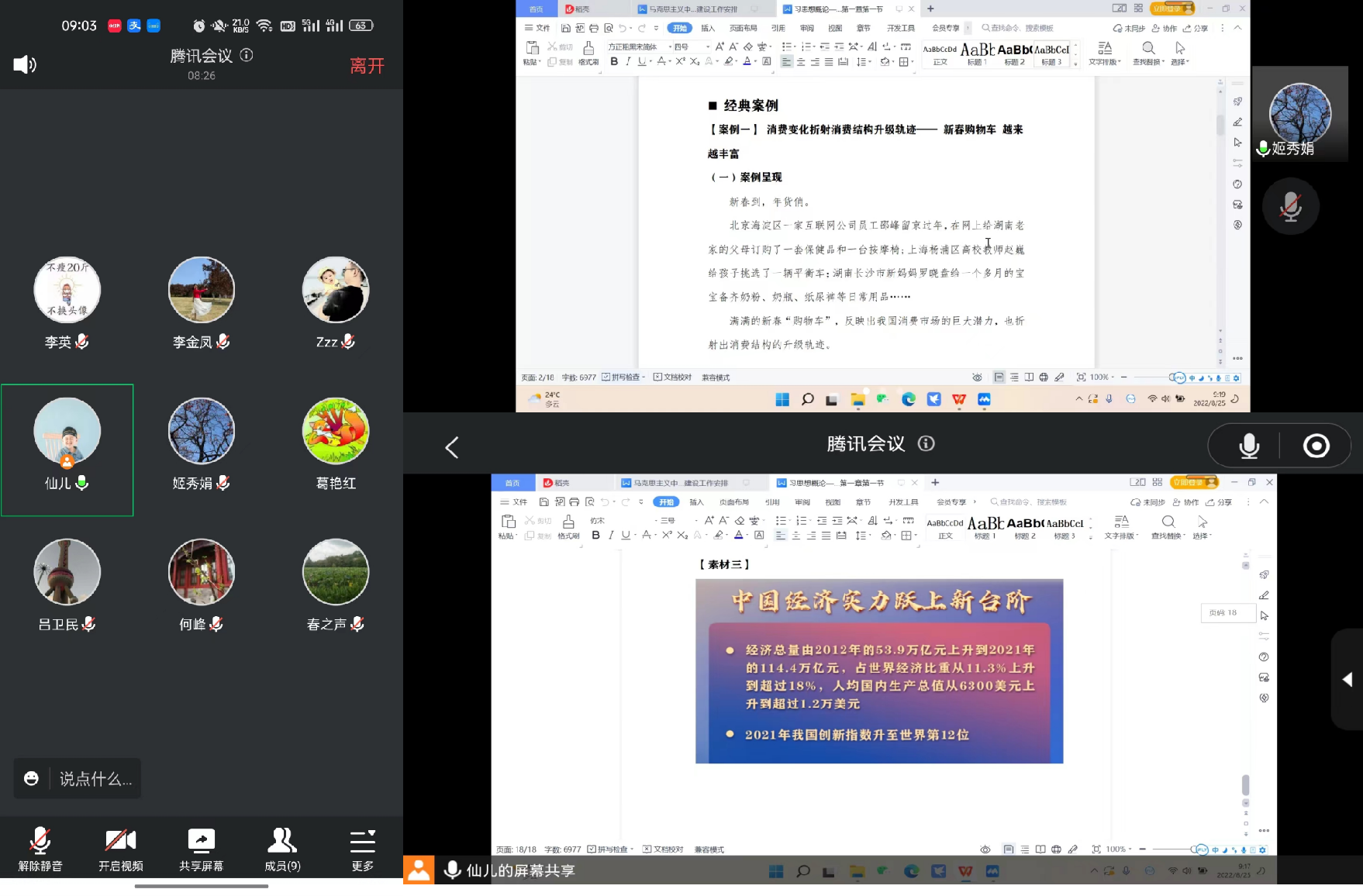Click Windows Start button in 经典案例 window taskbar
1363x896 pixels.
coord(782,399)
